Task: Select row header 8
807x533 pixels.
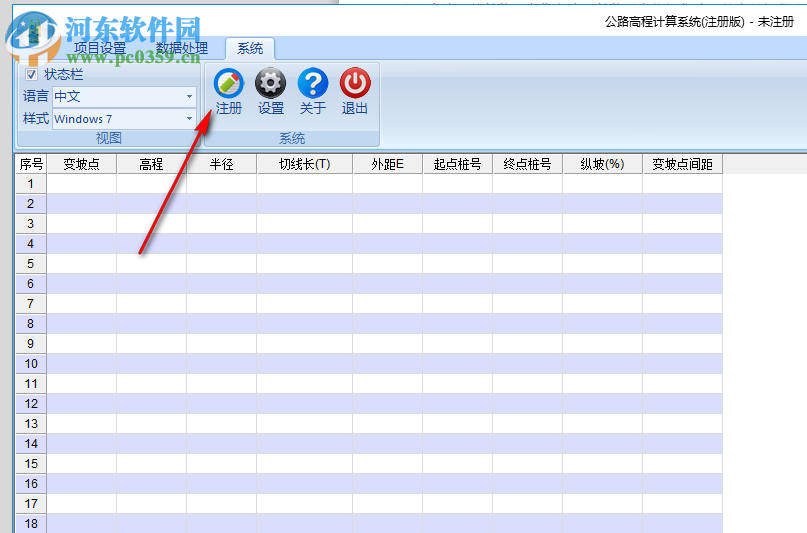Action: (31, 324)
